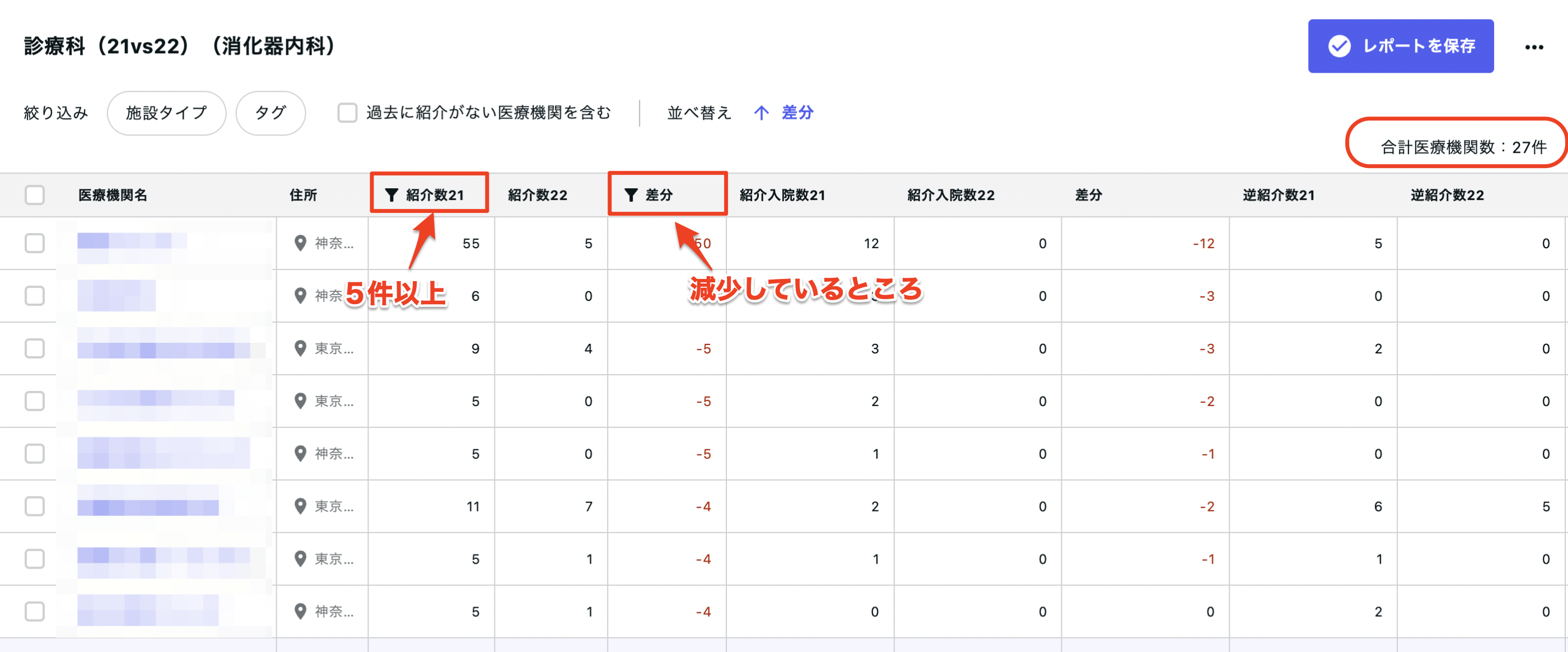This screenshot has height=652, width=1568.
Task: Open the 施設タイプ filter dropdown
Action: pyautogui.click(x=166, y=113)
